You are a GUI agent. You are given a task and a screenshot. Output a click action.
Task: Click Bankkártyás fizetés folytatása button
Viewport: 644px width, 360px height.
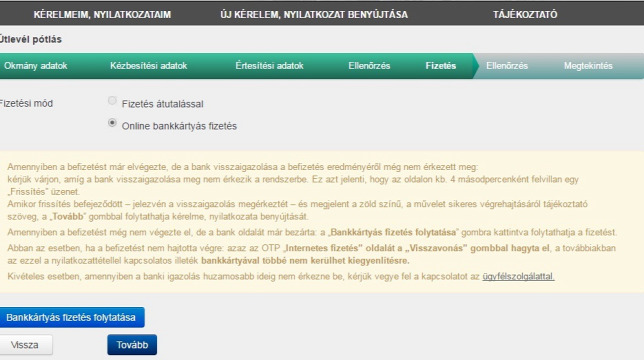point(71,317)
